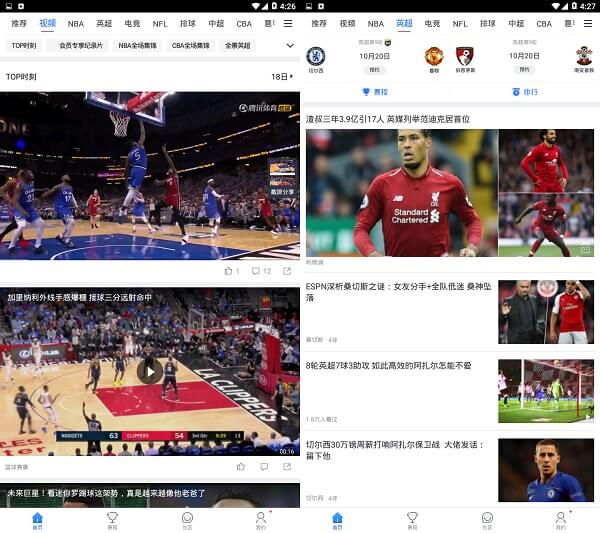The image size is (600, 533).
Task: Tap the Wi-Fi status icon at 4:26
Action: 256,6
